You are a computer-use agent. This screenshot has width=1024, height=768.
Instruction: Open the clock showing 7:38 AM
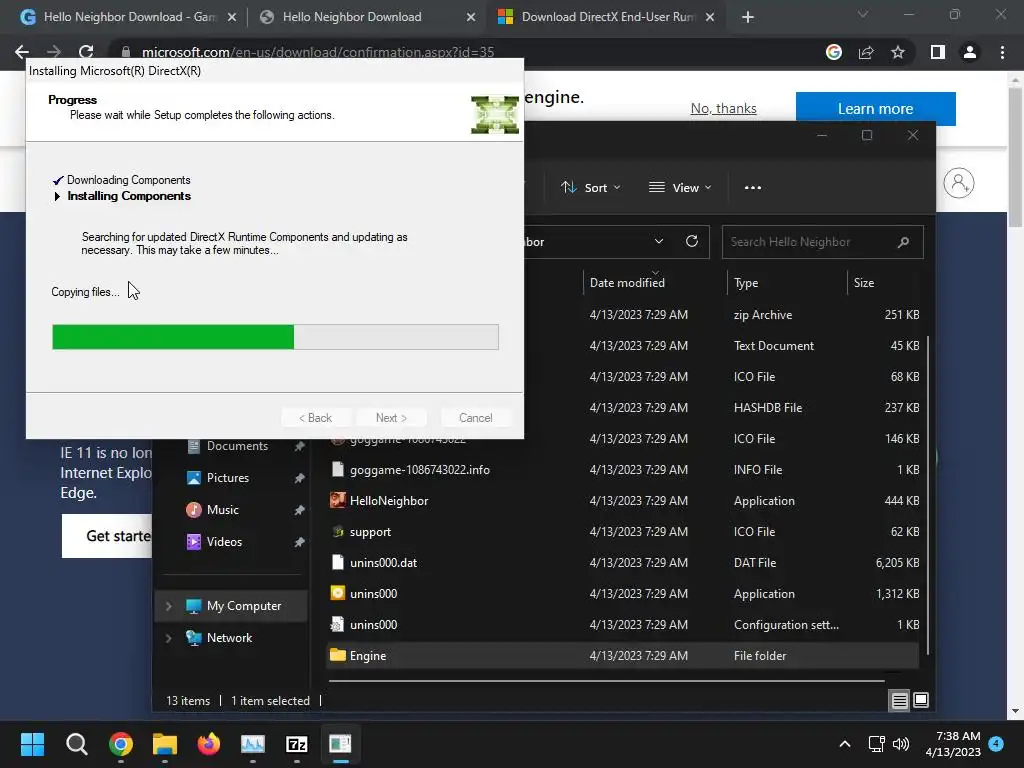[x=953, y=744]
